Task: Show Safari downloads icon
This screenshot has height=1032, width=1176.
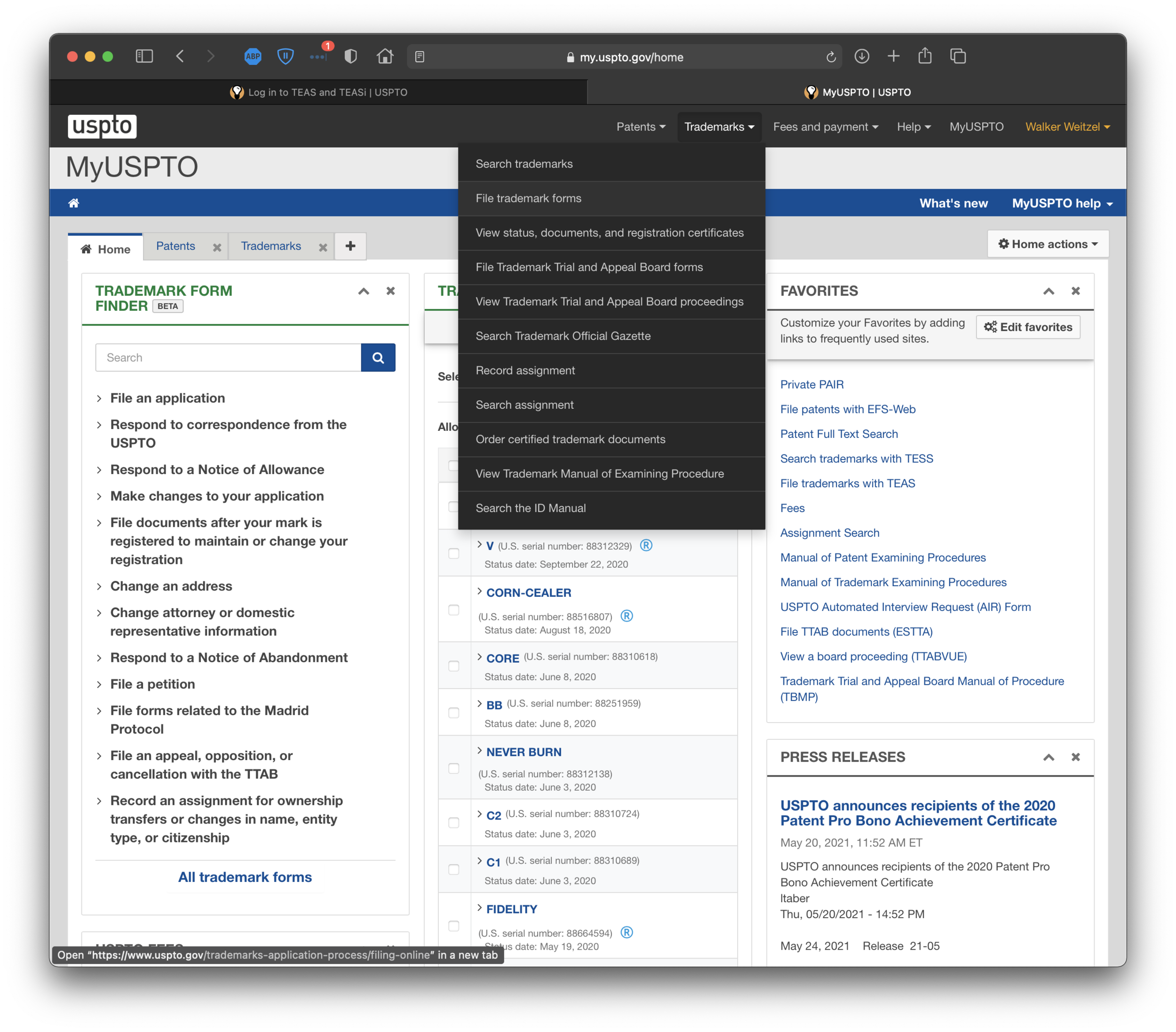Action: coord(861,56)
